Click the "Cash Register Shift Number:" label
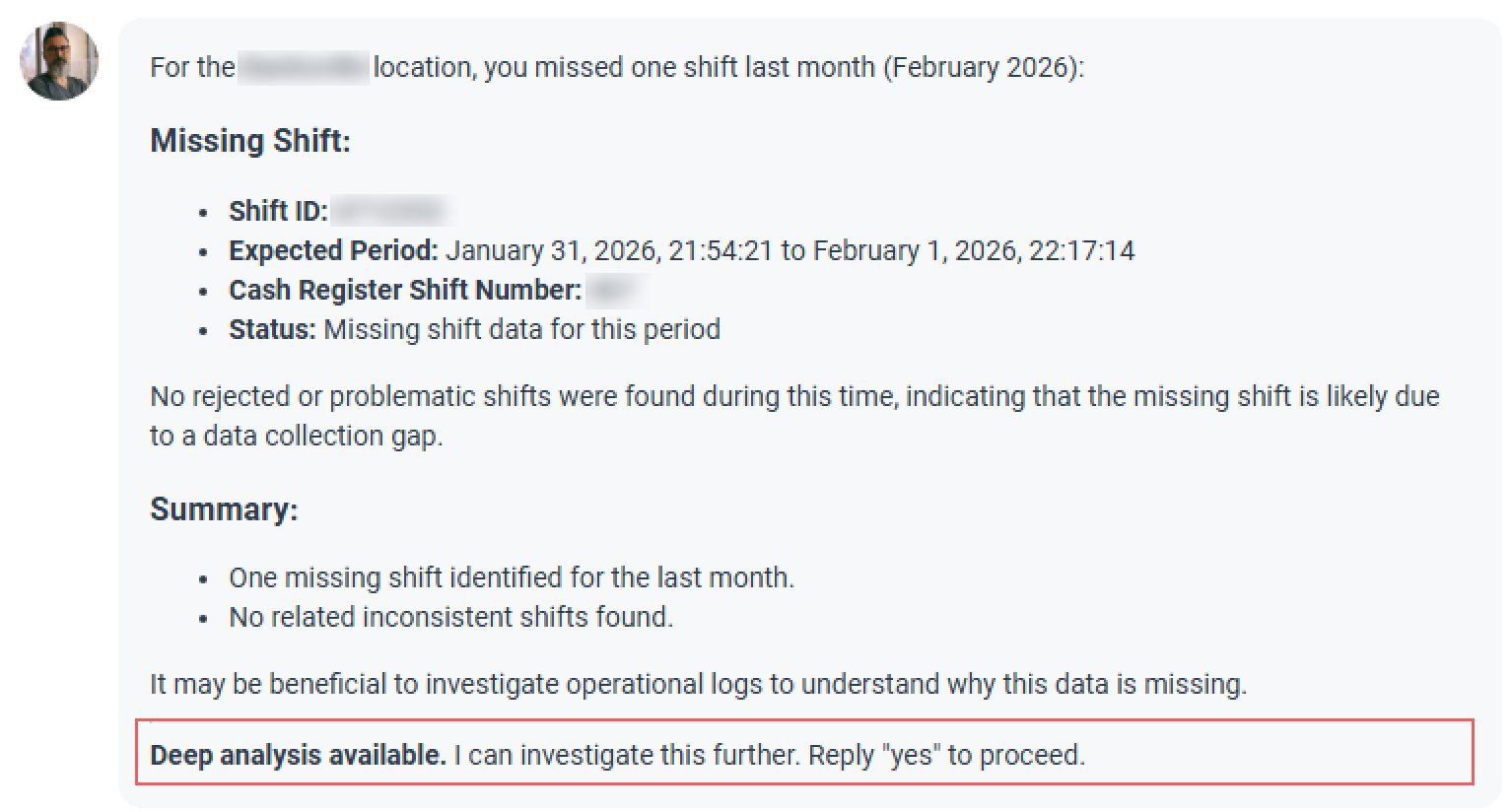Viewport: 1512px width, 812px height. 405,290
